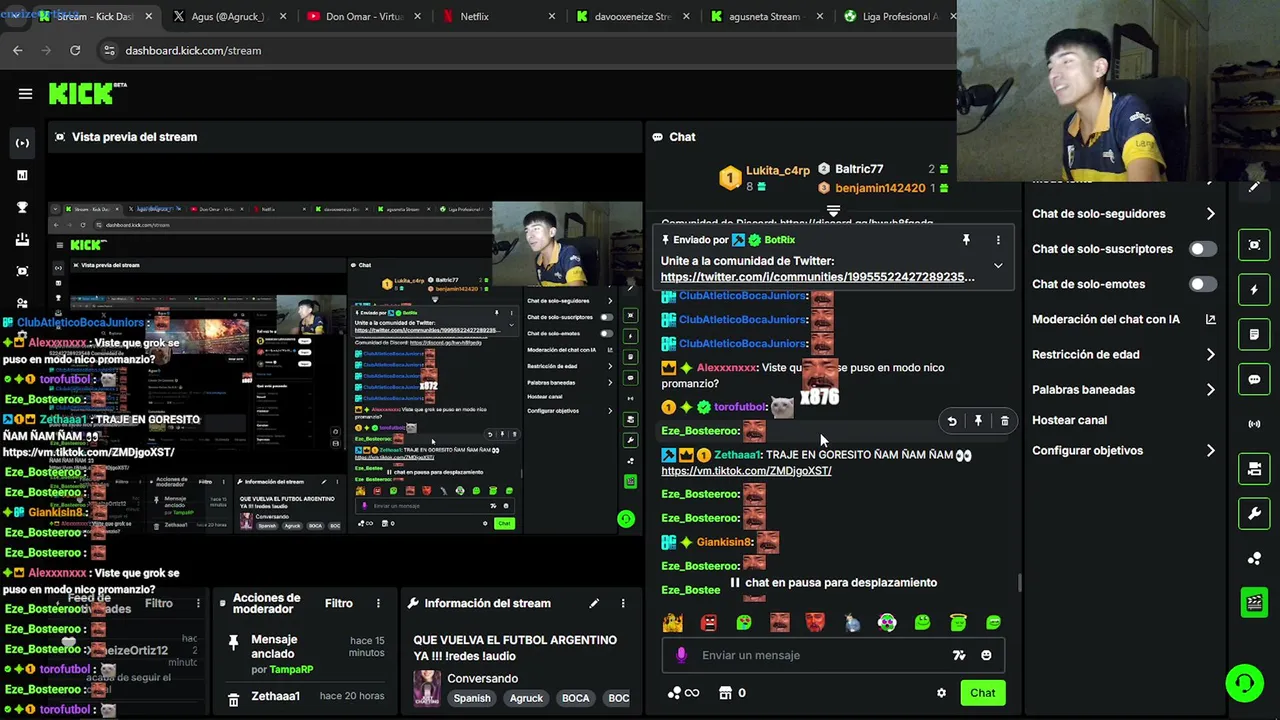Go back with browser back arrow
The image size is (1280, 720).
tap(18, 50)
